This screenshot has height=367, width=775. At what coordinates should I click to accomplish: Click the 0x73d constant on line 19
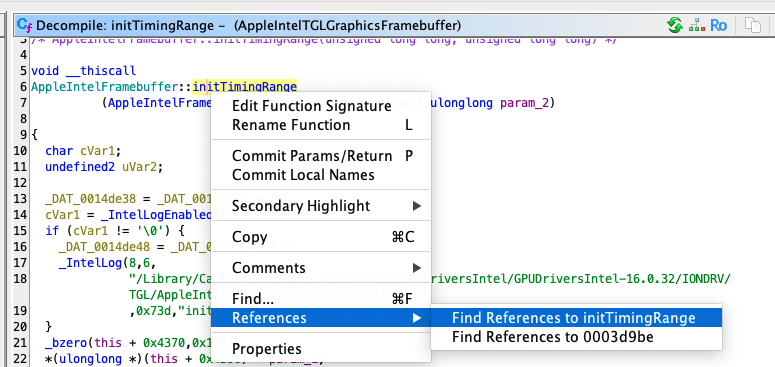pyautogui.click(x=154, y=311)
